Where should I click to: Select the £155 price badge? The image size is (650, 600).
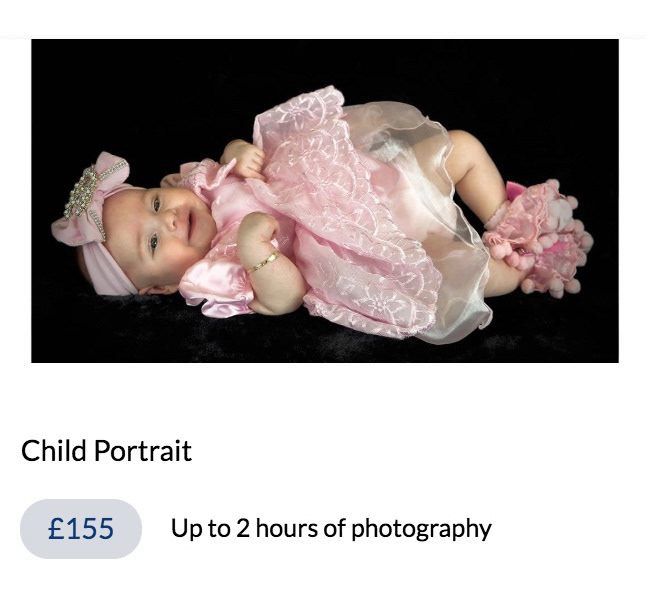point(81,529)
